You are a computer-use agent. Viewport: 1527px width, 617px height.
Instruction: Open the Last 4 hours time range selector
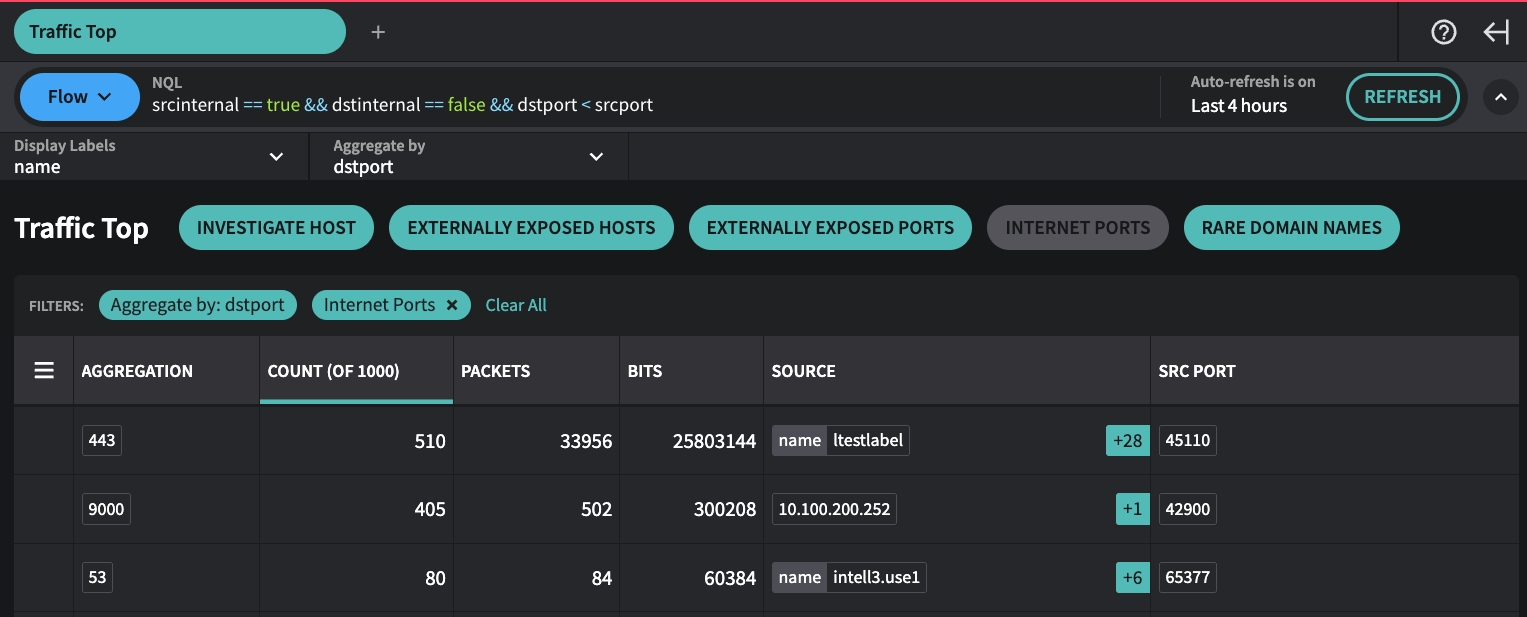coord(1240,103)
